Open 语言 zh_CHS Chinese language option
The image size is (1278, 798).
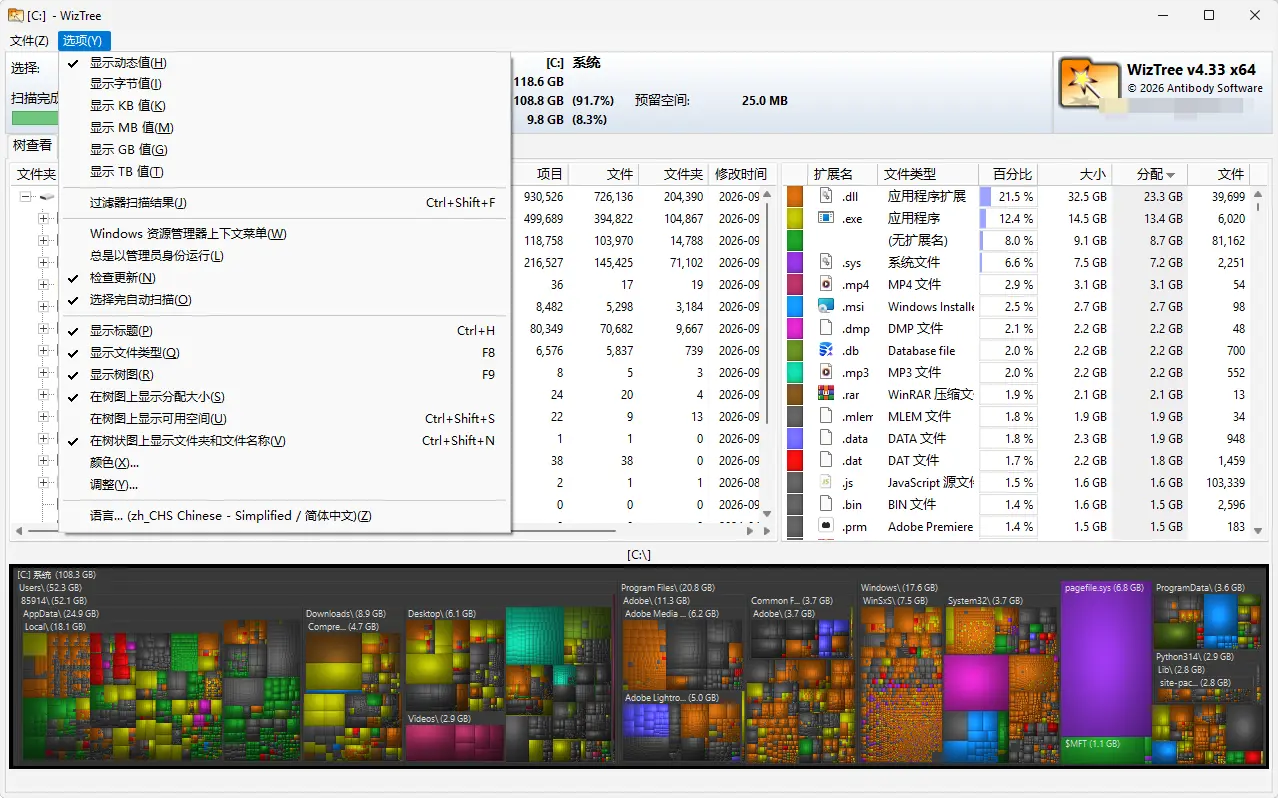tap(285, 516)
